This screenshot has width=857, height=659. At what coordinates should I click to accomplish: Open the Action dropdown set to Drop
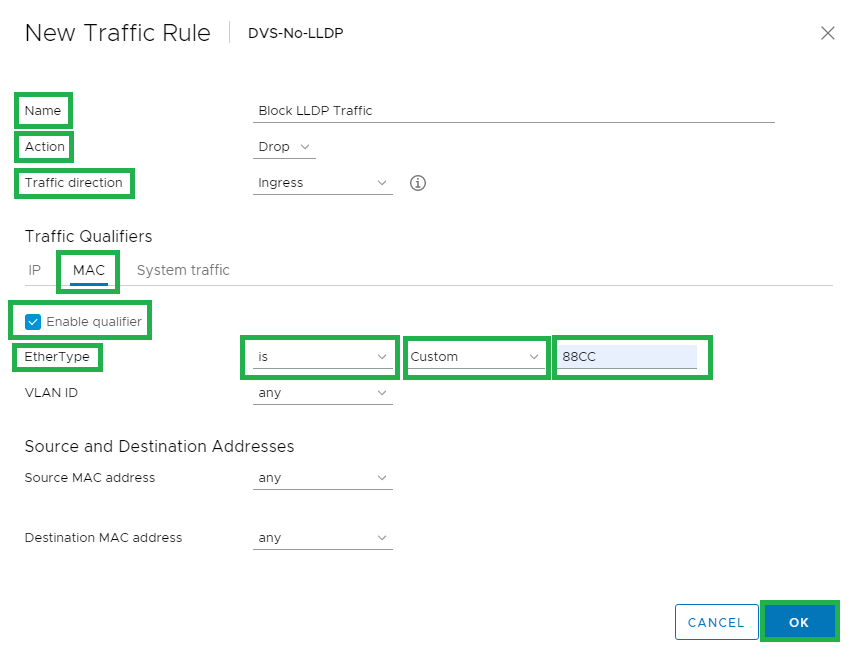click(285, 147)
